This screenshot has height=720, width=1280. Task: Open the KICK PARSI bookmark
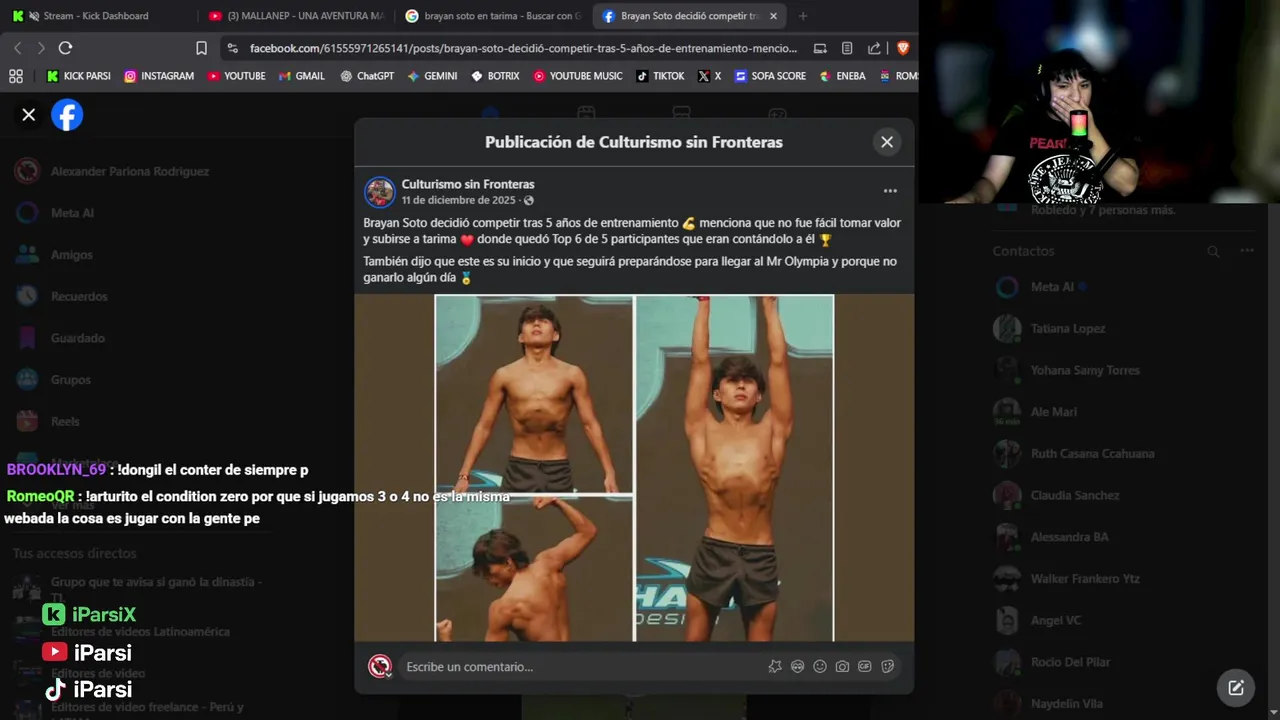[78, 76]
